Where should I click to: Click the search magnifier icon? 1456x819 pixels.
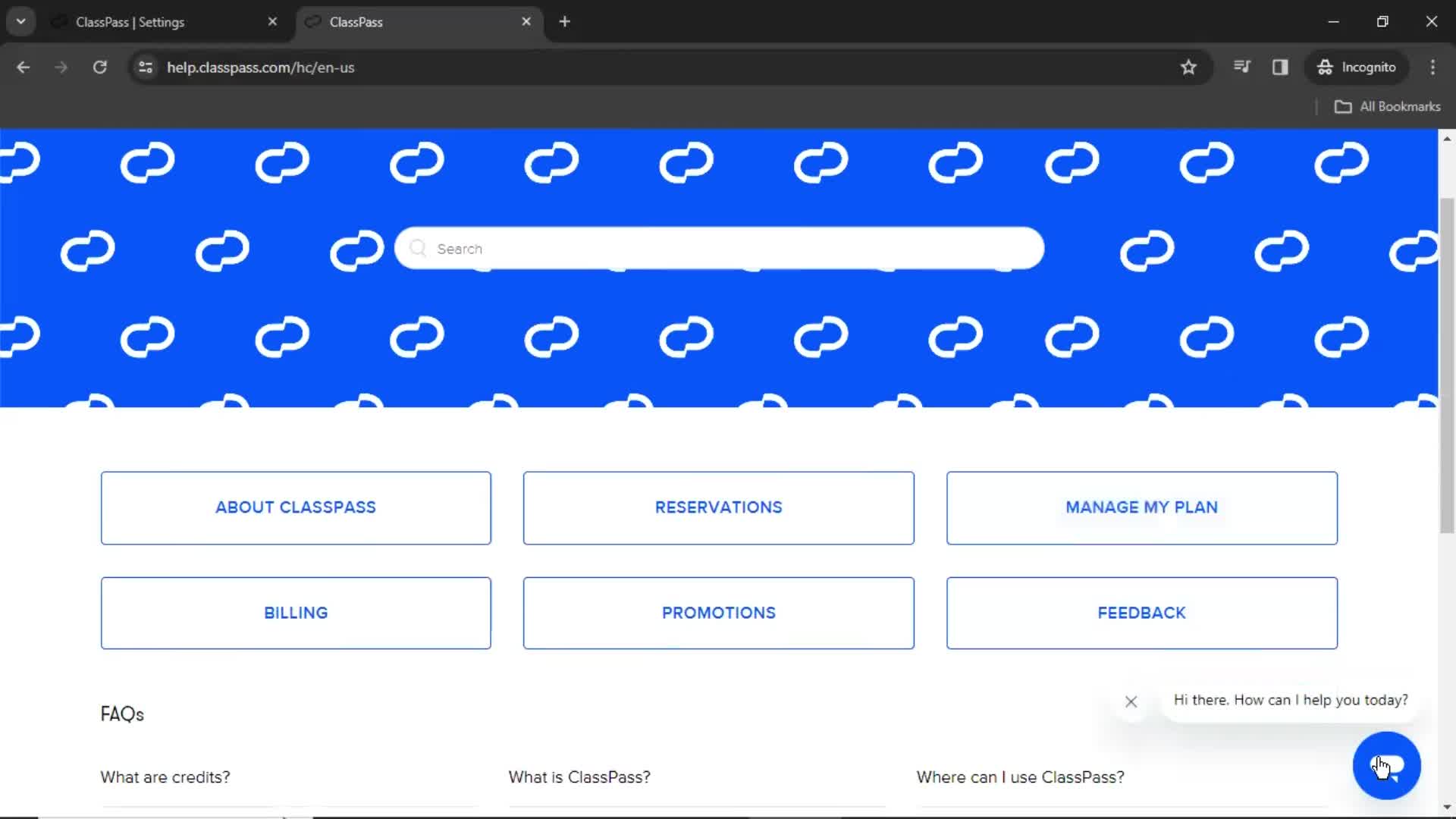418,248
